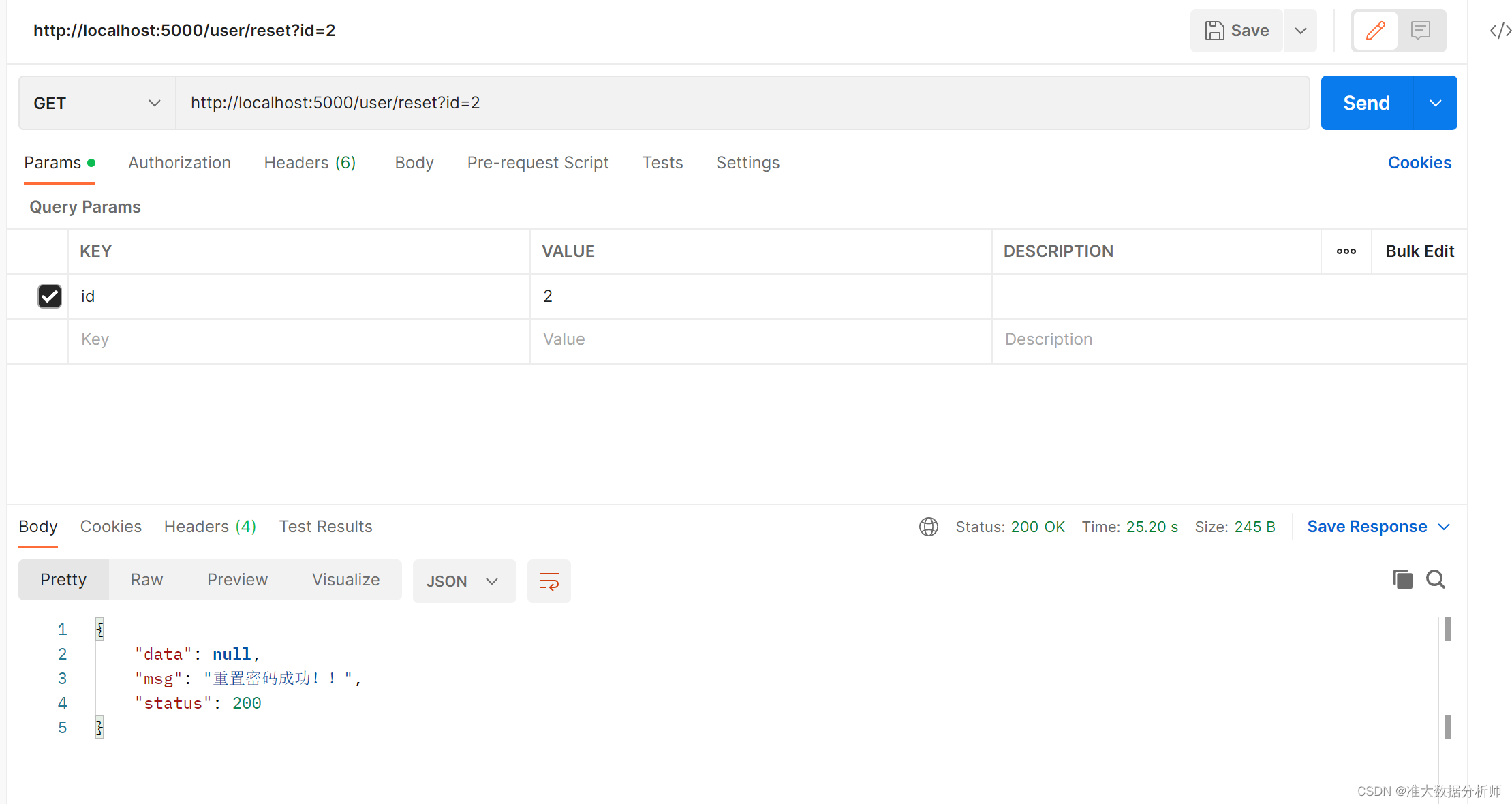
Task: Select the Visualize view
Action: click(346, 580)
